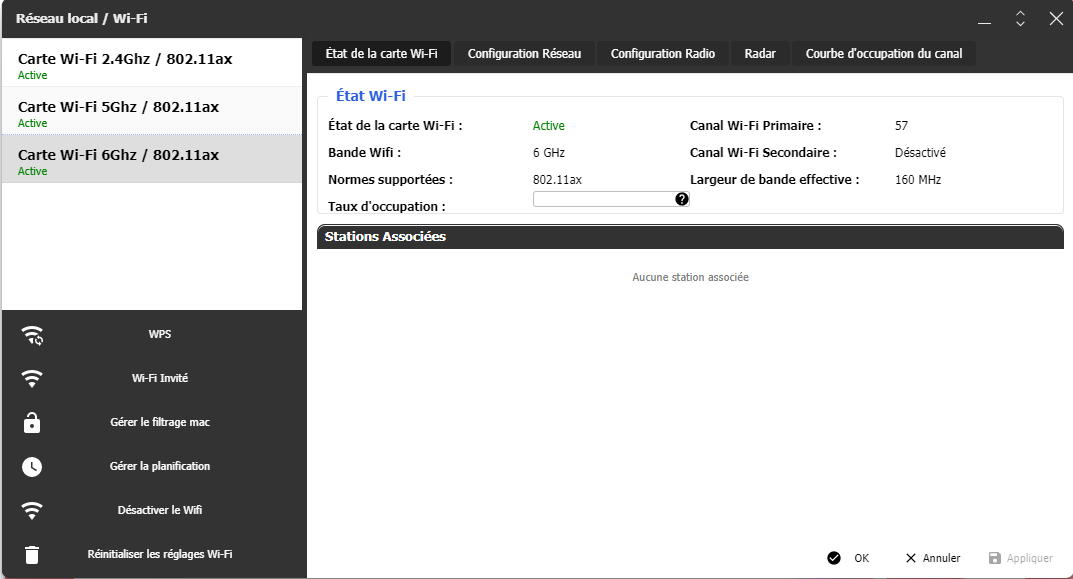
Task: Click the floppy disk icon next to Appliquer
Action: click(x=995, y=558)
